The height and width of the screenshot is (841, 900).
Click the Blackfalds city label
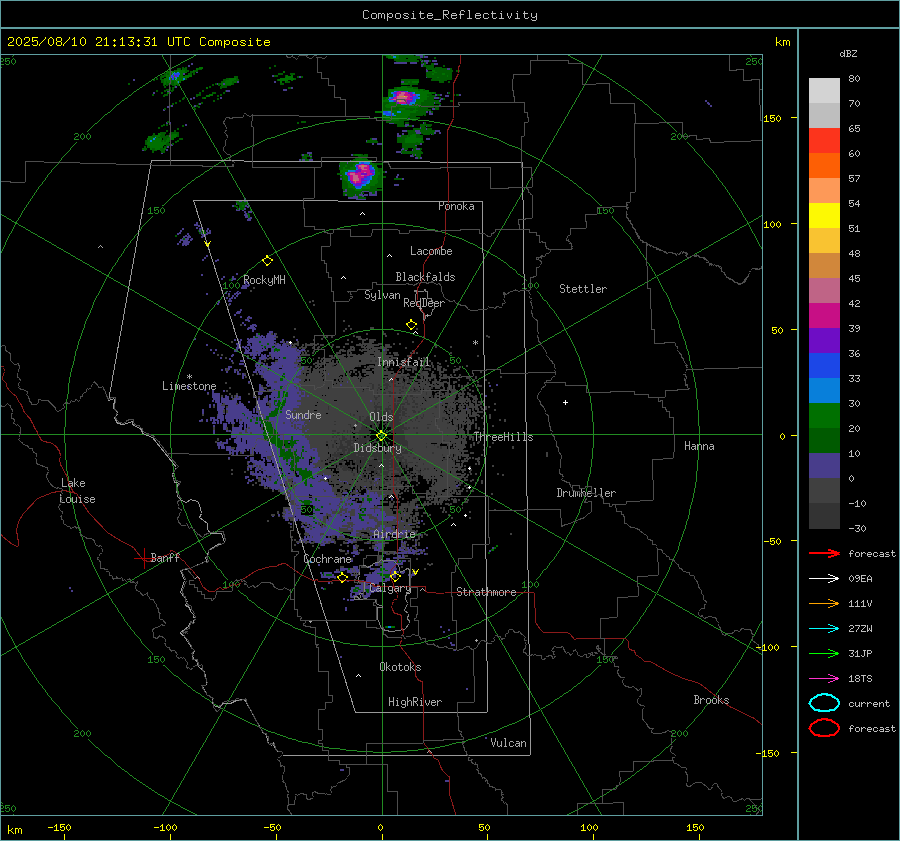pos(425,277)
